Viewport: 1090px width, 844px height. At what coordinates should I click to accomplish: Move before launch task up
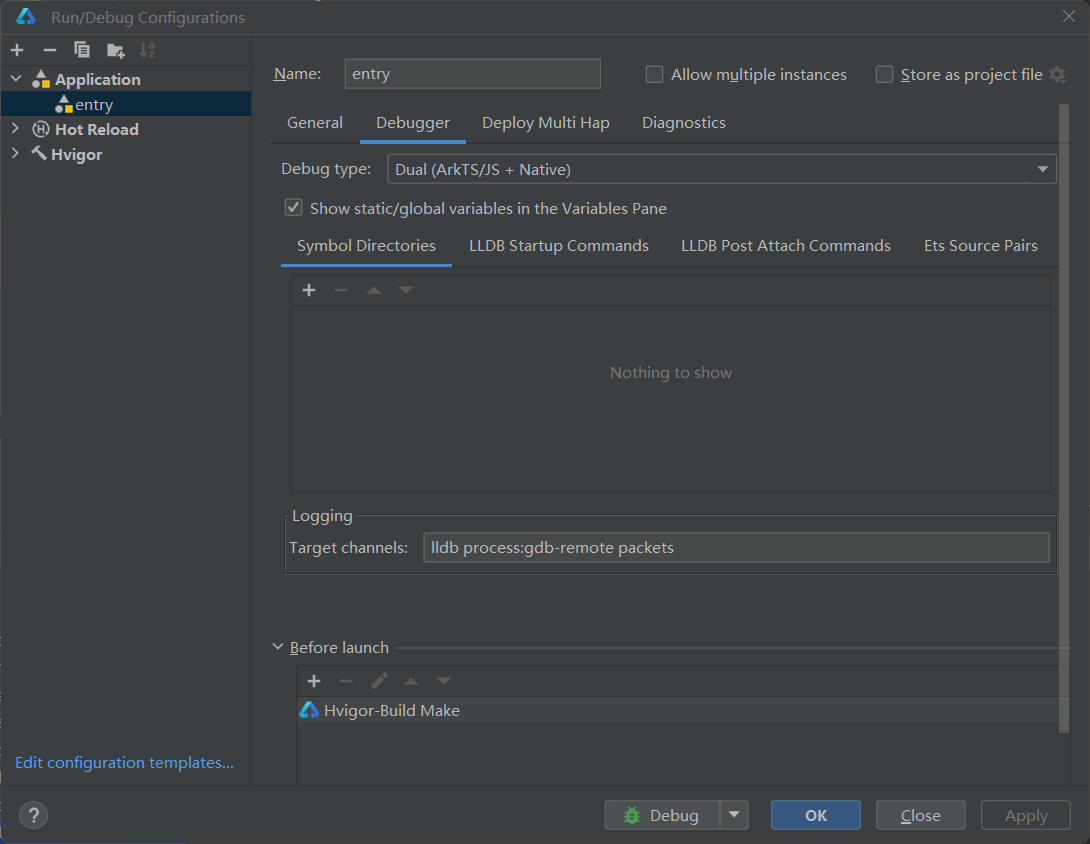point(411,681)
